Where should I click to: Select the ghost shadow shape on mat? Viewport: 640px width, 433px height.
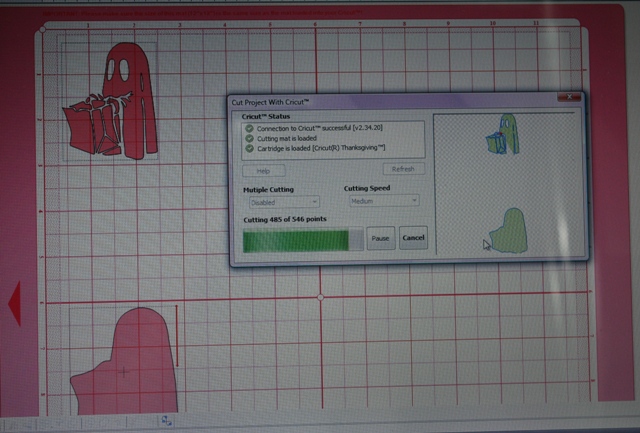coord(124,361)
